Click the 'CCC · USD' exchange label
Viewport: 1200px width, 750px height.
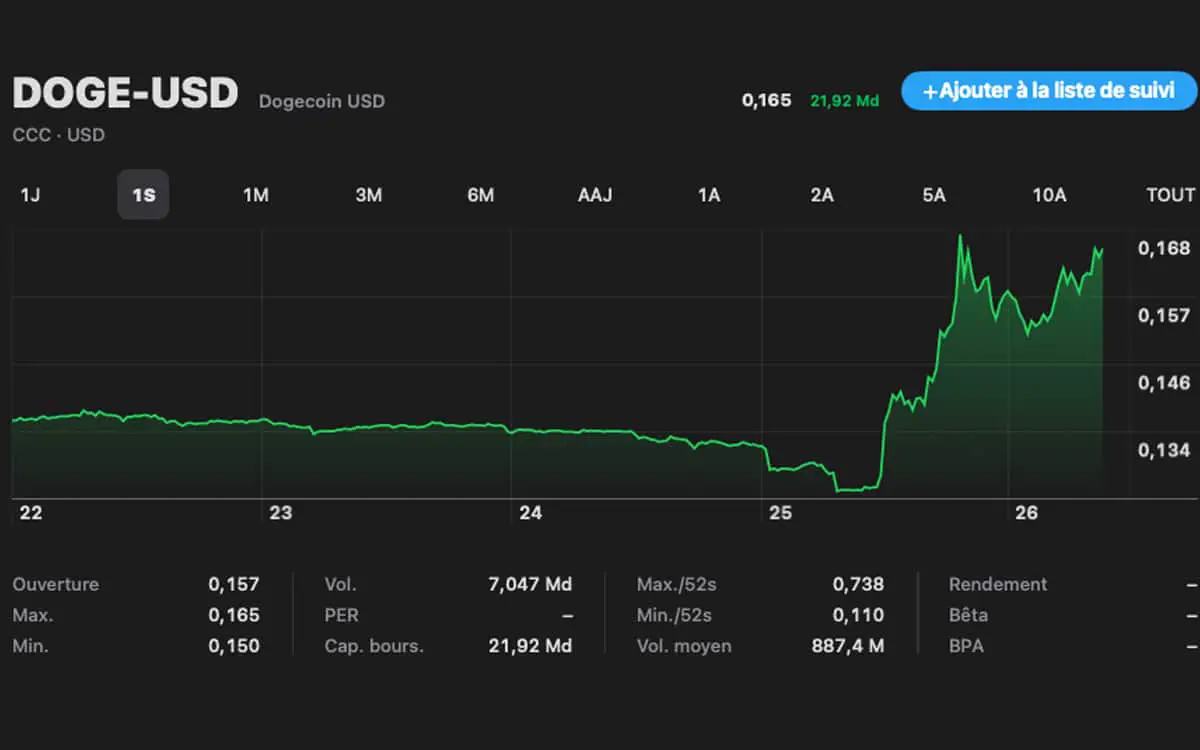[59, 135]
